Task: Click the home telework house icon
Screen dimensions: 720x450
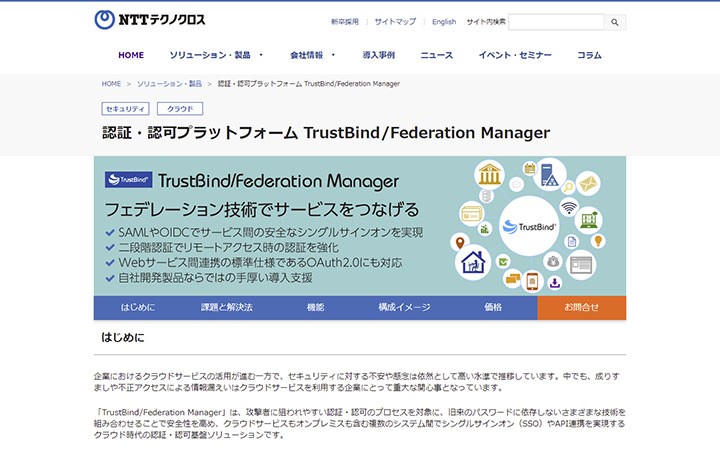Action: pyautogui.click(x=472, y=262)
